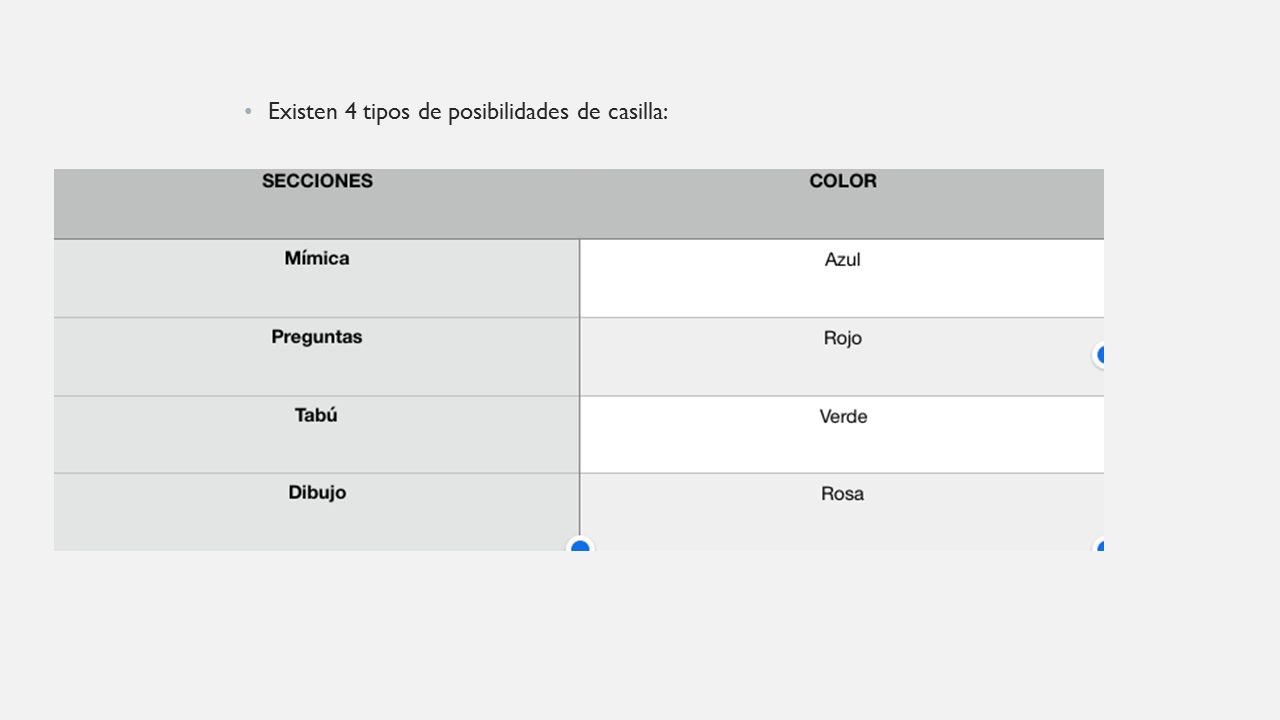The height and width of the screenshot is (720, 1280).
Task: Select the "Verde" color cell
Action: coord(842,435)
